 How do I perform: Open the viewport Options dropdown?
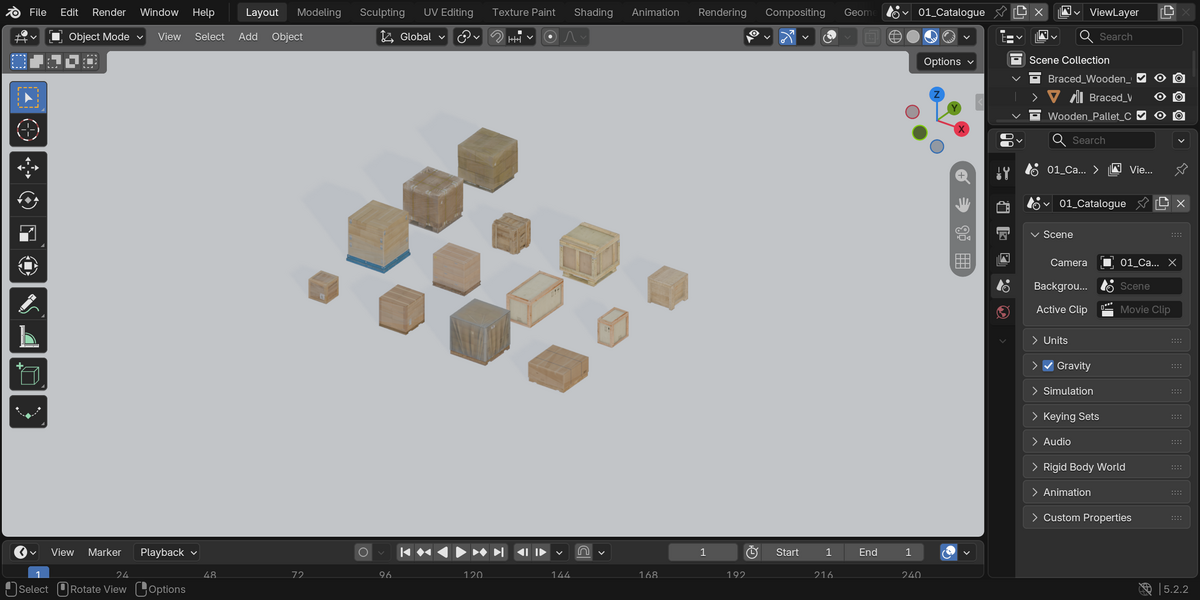947,61
